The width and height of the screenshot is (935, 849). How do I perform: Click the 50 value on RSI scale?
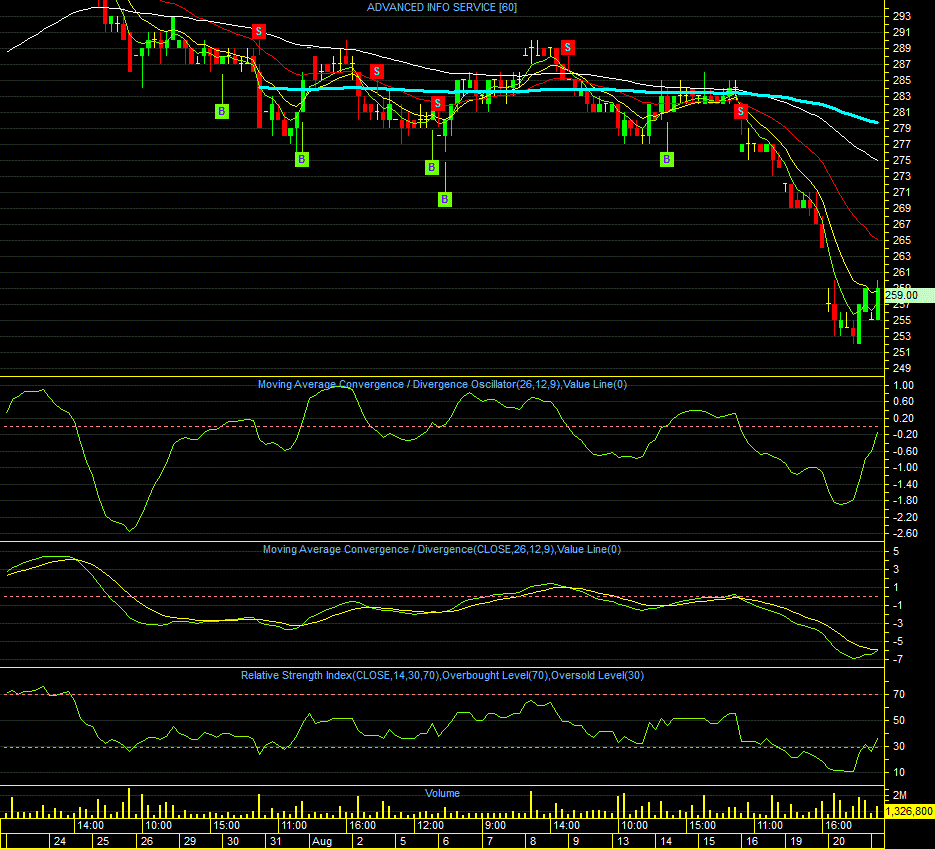[x=899, y=720]
